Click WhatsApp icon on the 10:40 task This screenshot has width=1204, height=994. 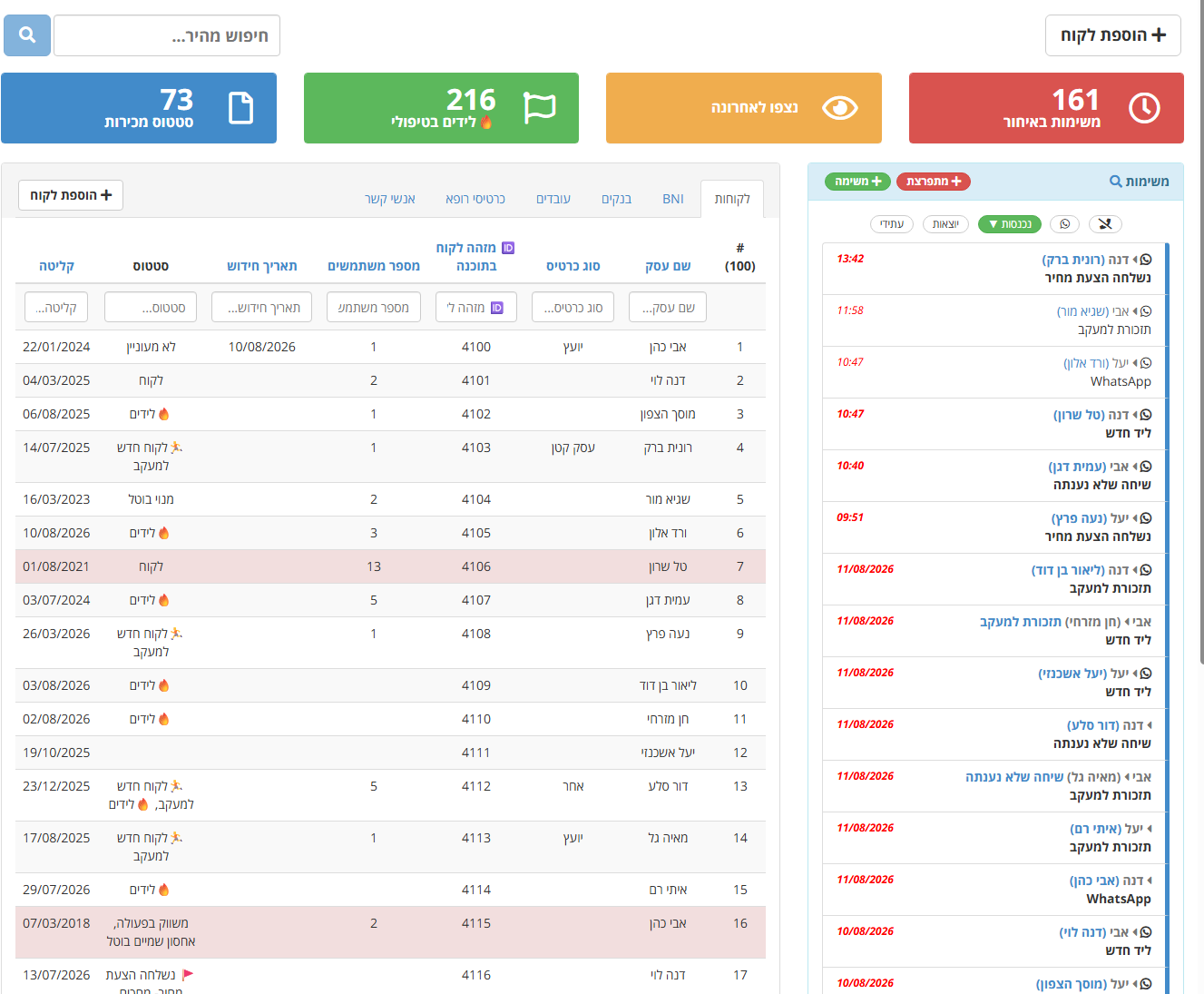click(1146, 467)
